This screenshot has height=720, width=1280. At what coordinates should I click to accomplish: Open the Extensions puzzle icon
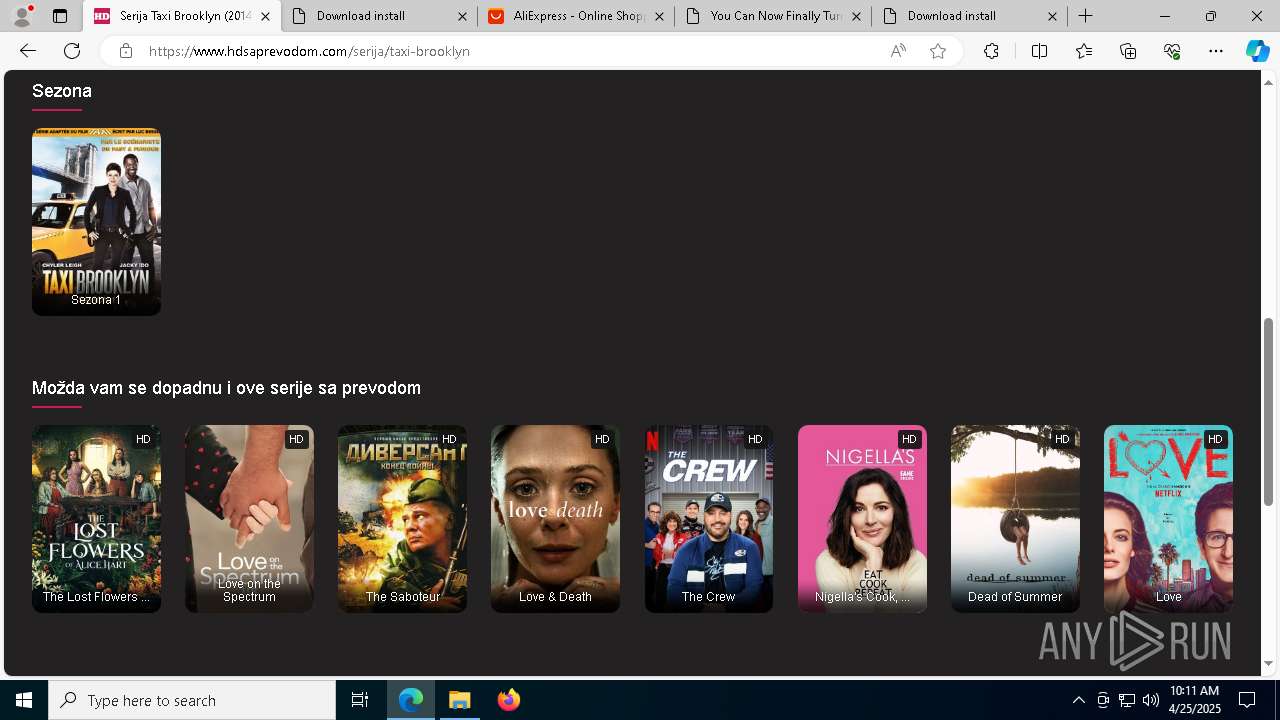coord(991,51)
